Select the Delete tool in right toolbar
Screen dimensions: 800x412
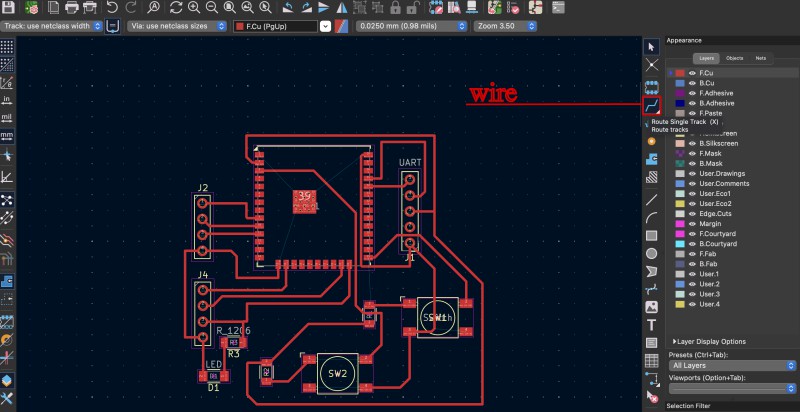[652, 396]
